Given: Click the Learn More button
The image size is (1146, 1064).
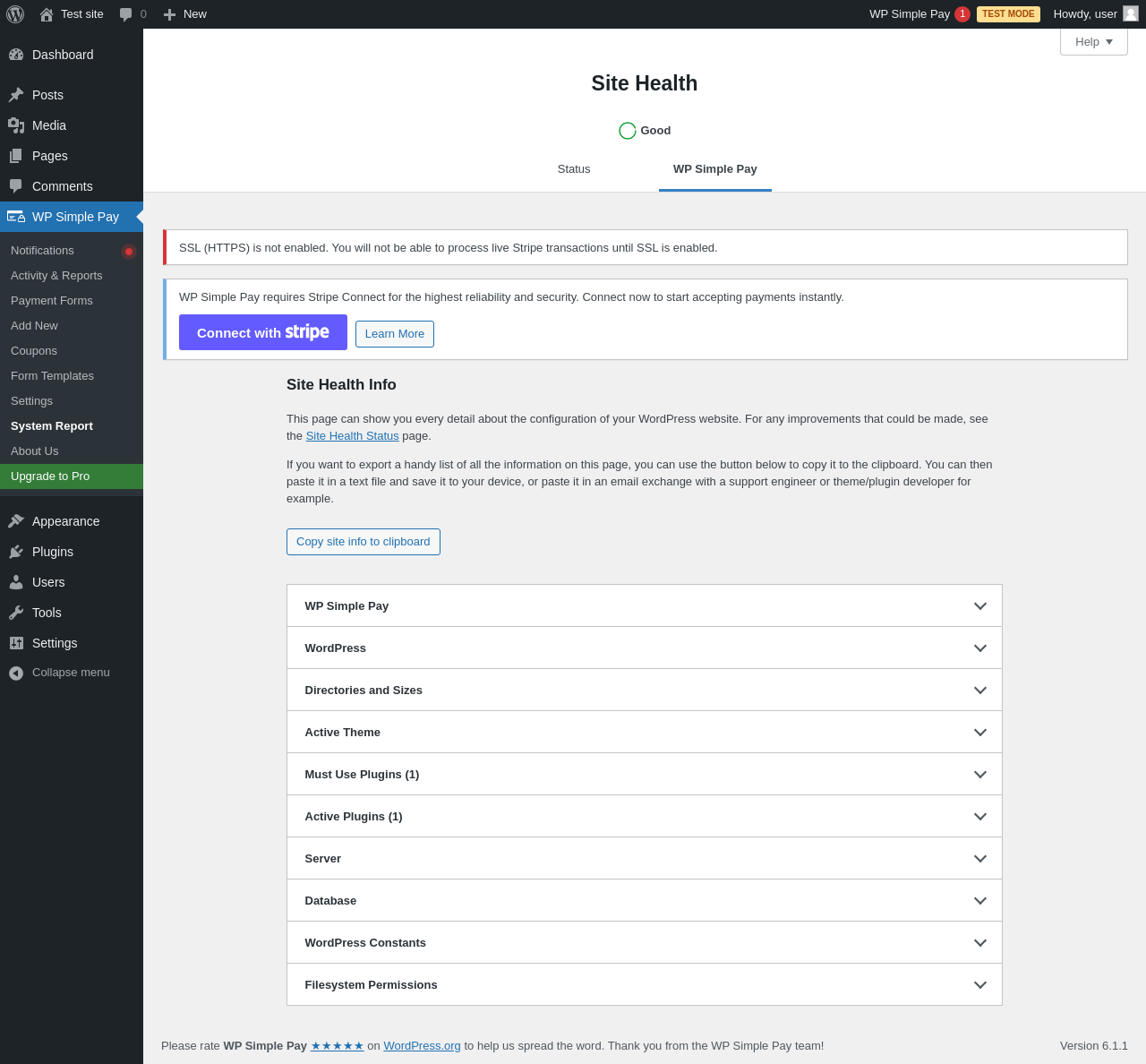Looking at the screenshot, I should click(x=395, y=334).
